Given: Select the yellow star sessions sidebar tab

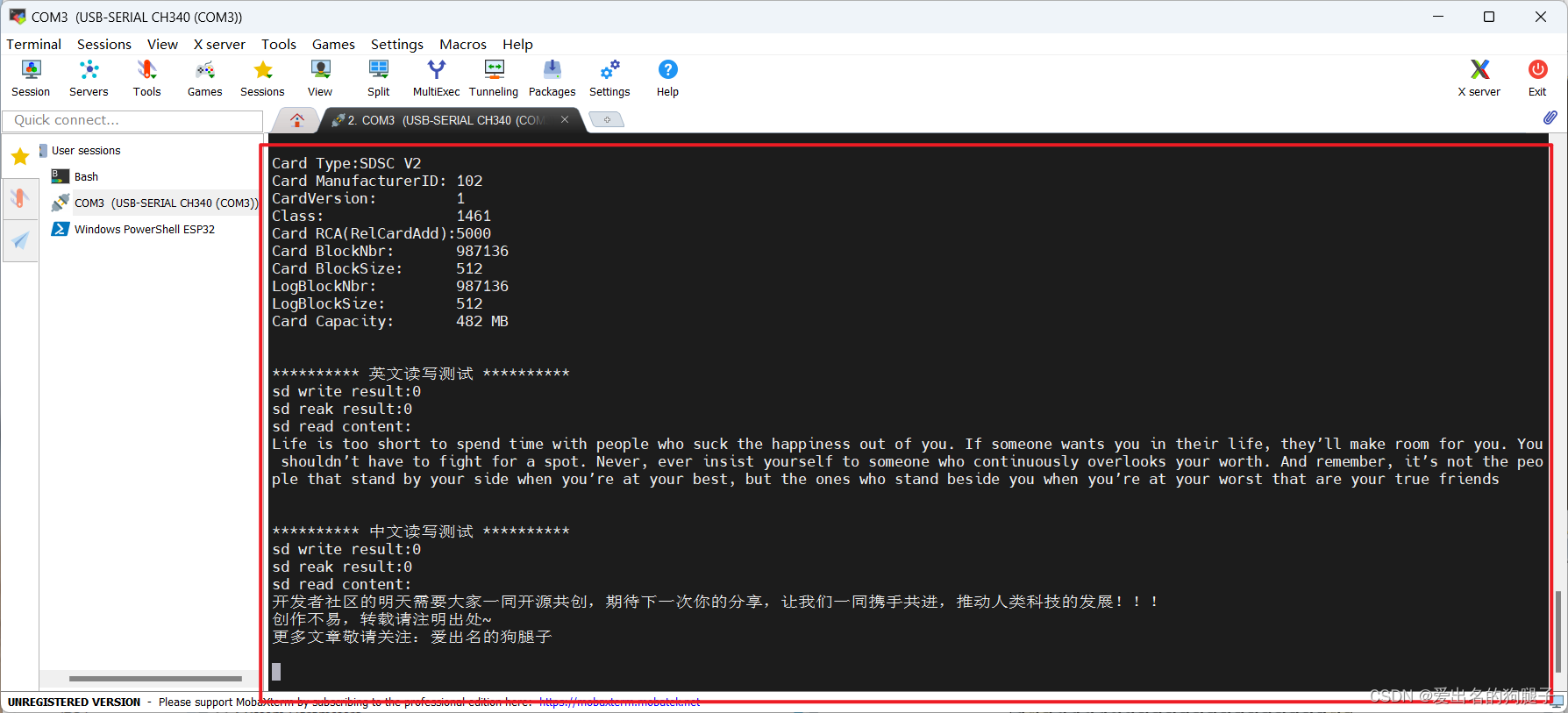Looking at the screenshot, I should point(20,156).
